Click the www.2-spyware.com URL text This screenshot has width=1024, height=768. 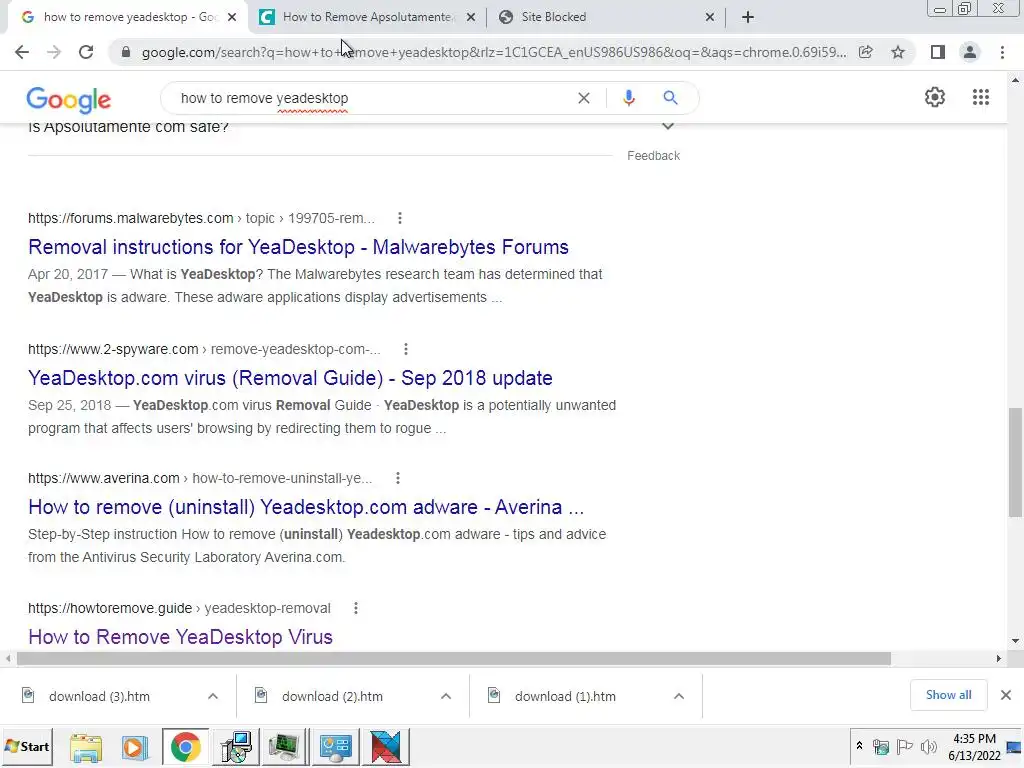[x=113, y=349]
